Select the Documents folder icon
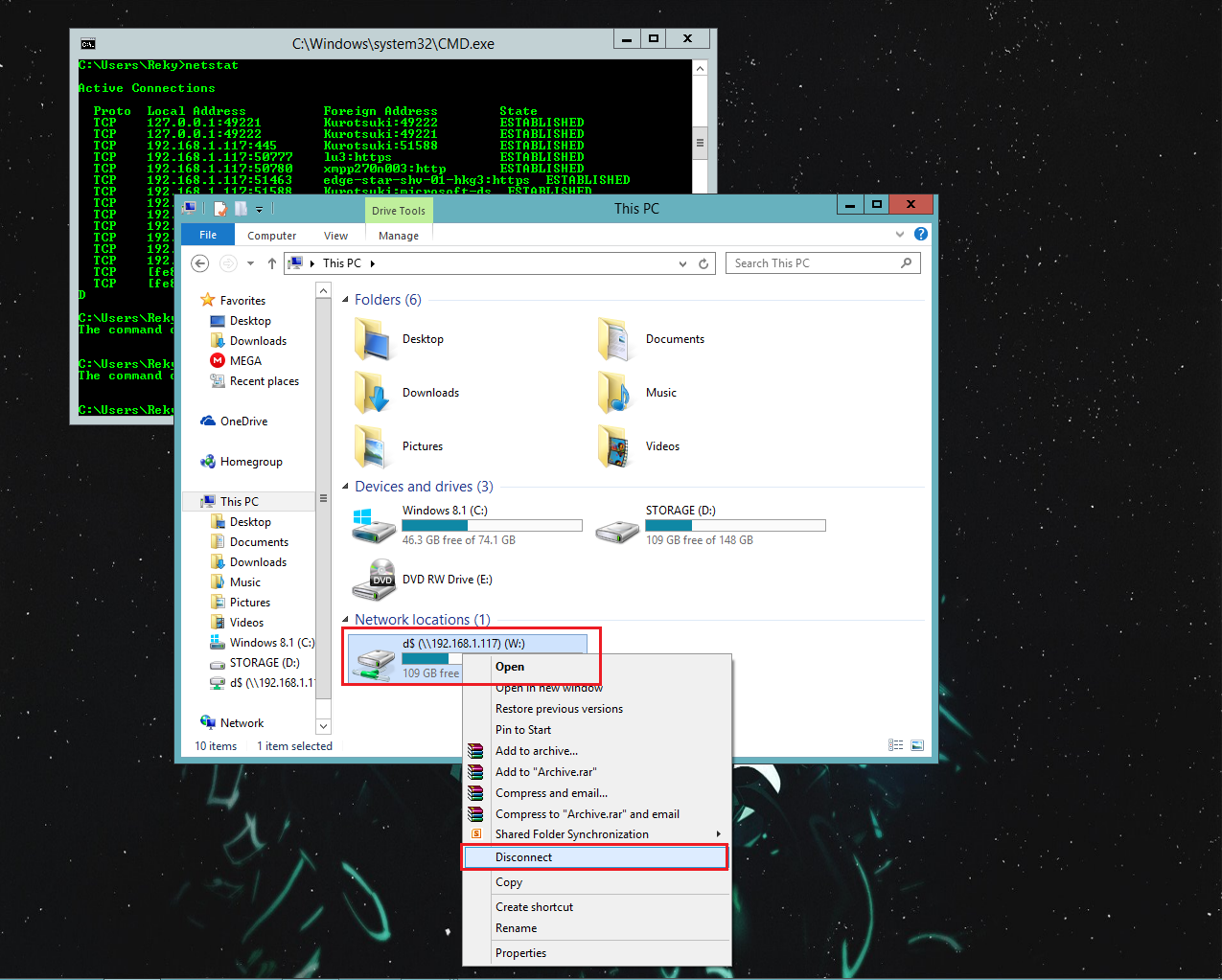Viewport: 1222px width, 980px height. point(615,339)
